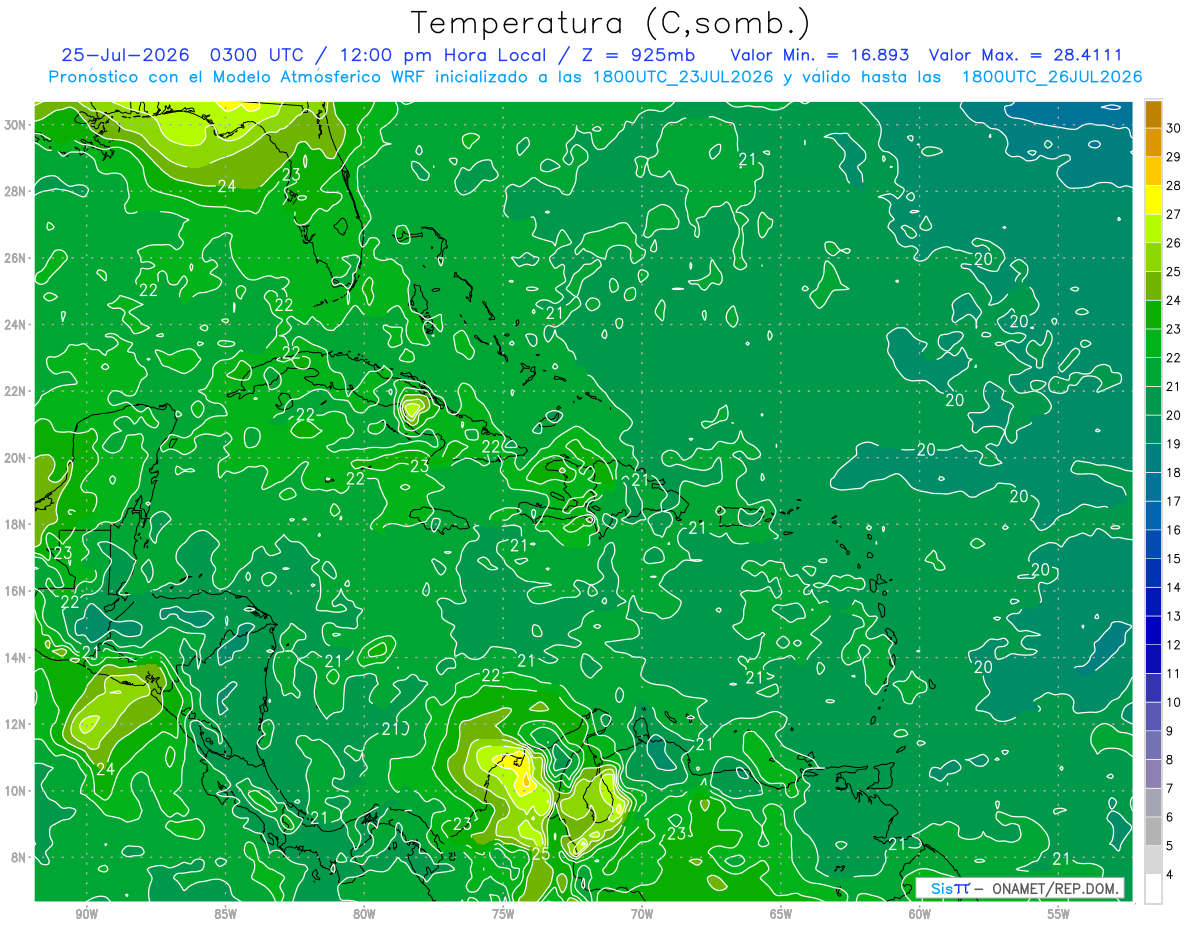Image resolution: width=1200 pixels, height=927 pixels.
Task: Click the contour label '25' over Colombia
Action: click(x=540, y=853)
